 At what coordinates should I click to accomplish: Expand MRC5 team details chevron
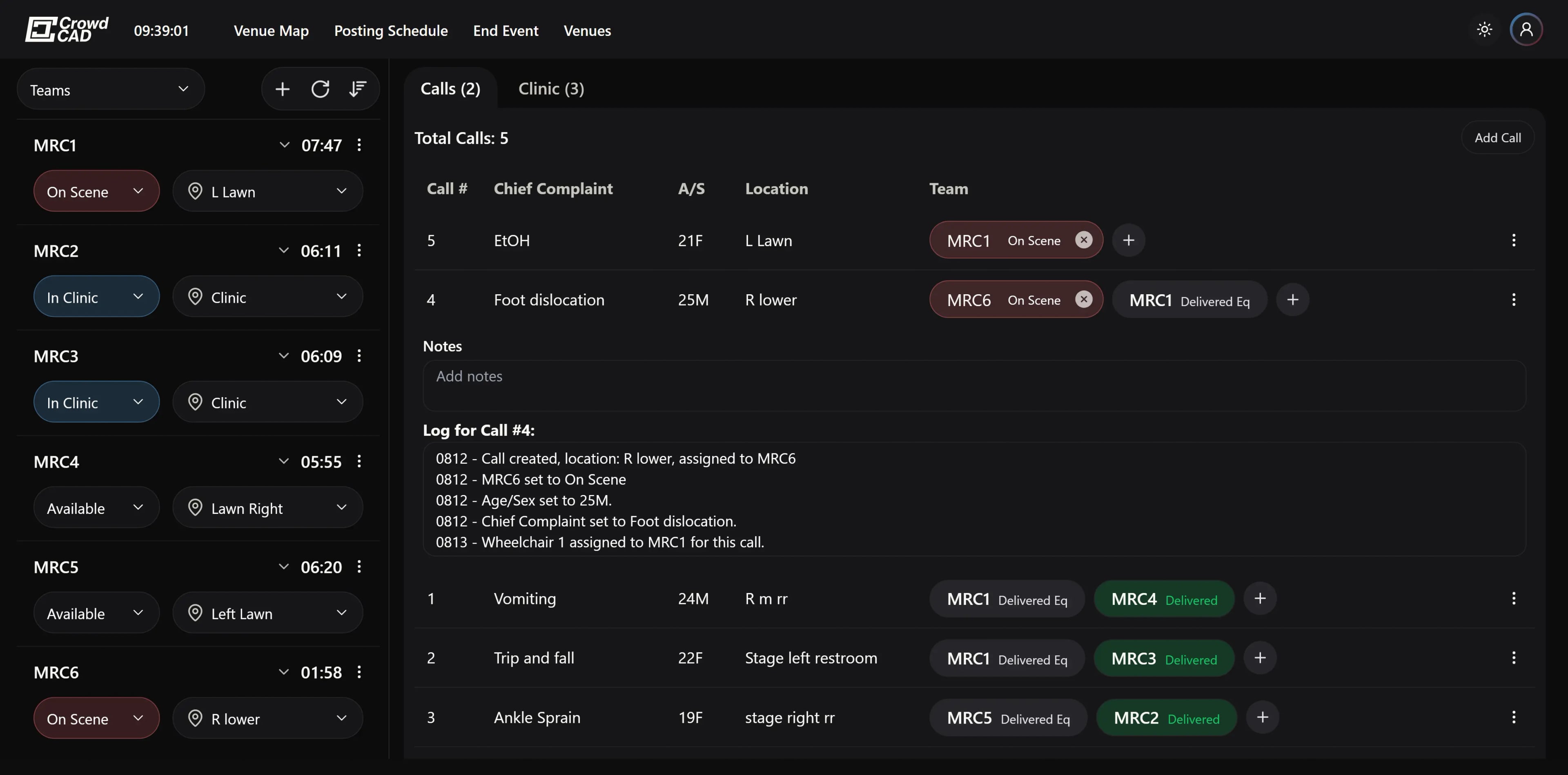coord(284,566)
